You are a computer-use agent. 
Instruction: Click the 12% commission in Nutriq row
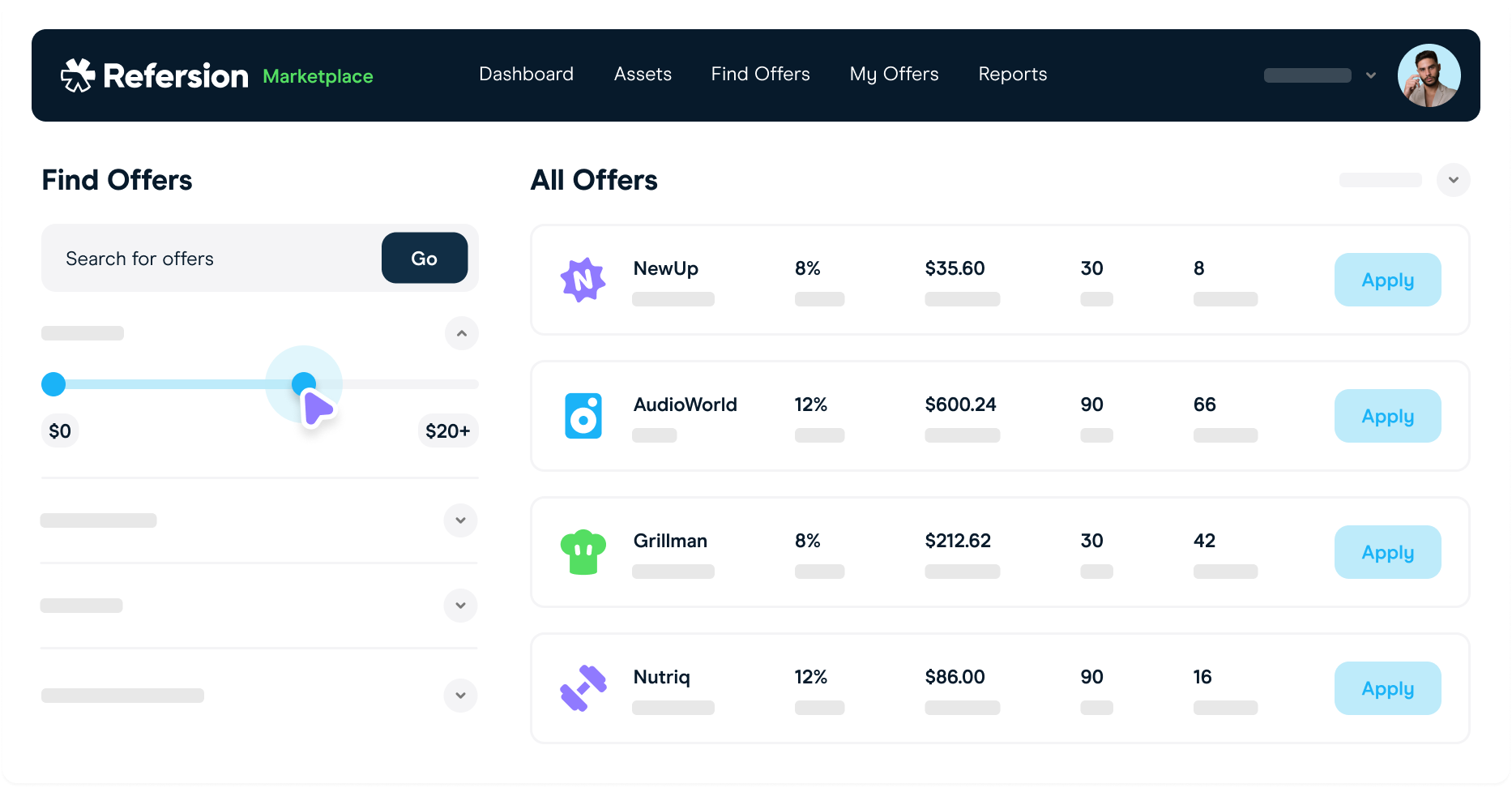point(811,677)
